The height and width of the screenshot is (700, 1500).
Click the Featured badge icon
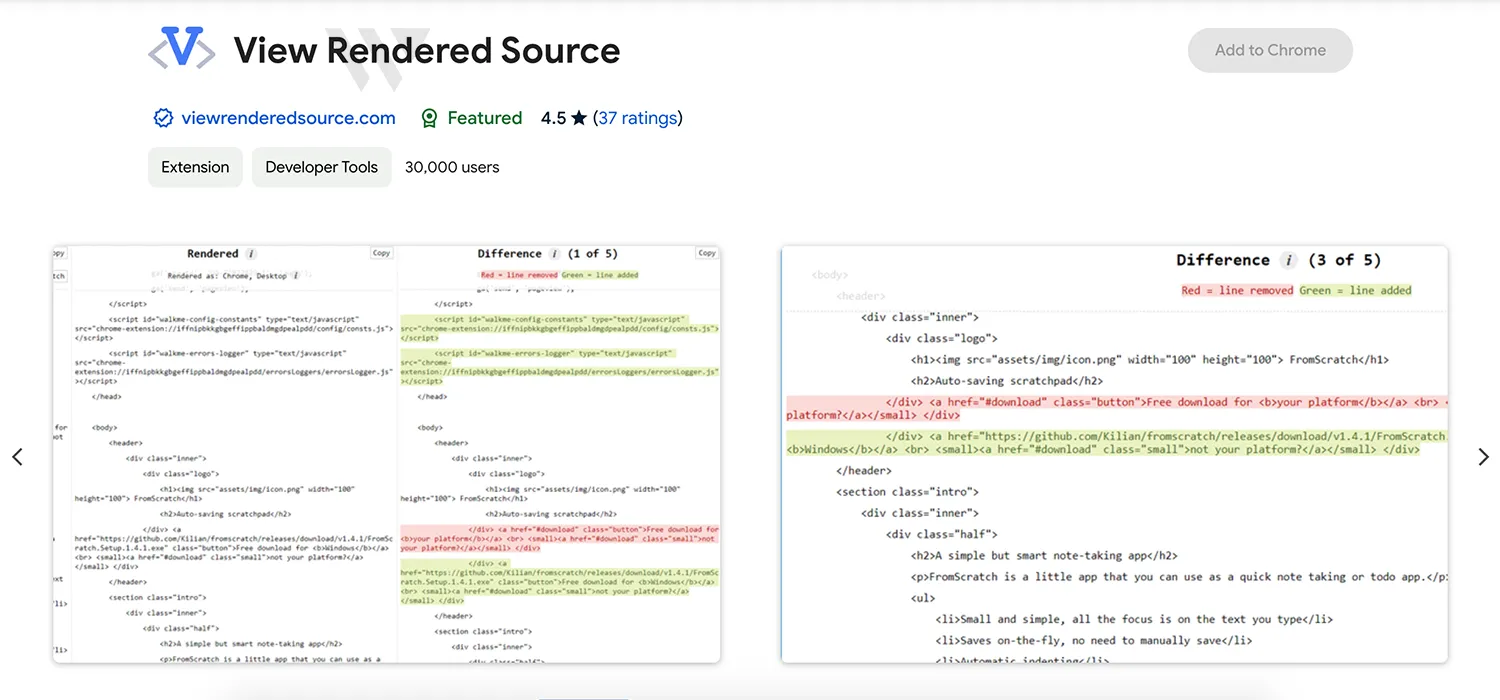click(x=429, y=118)
